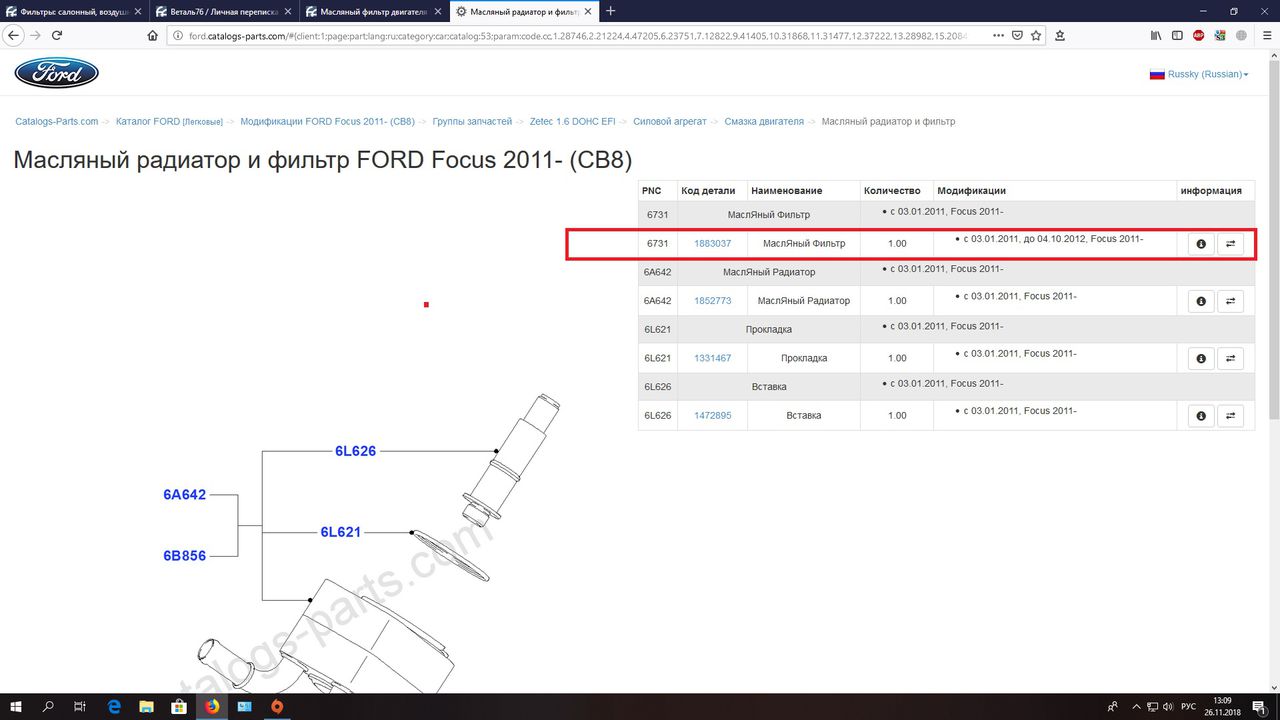This screenshot has height=720, width=1280.
Task: Switch to Масляный фильтр двигателя tab
Action: pos(373,11)
